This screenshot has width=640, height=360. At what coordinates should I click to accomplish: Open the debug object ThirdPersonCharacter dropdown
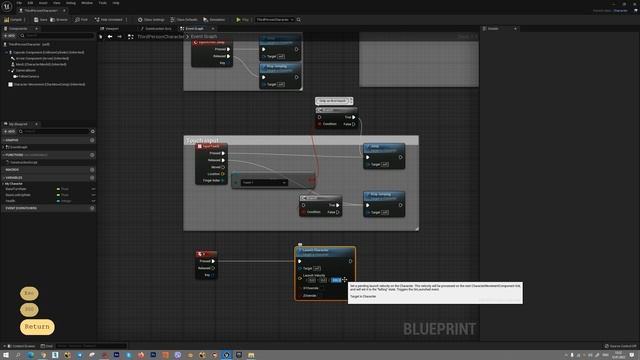[x=275, y=20]
